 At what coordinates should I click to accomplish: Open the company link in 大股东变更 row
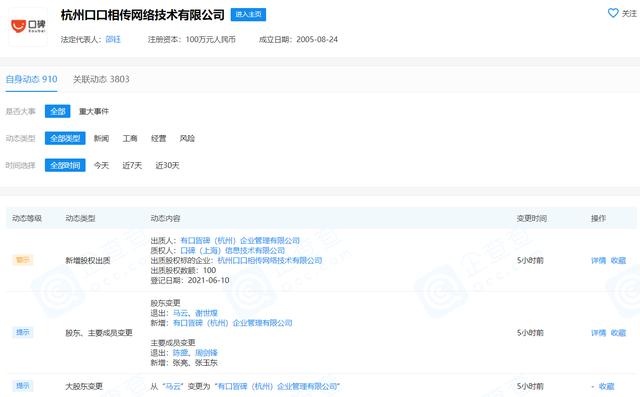(277, 386)
